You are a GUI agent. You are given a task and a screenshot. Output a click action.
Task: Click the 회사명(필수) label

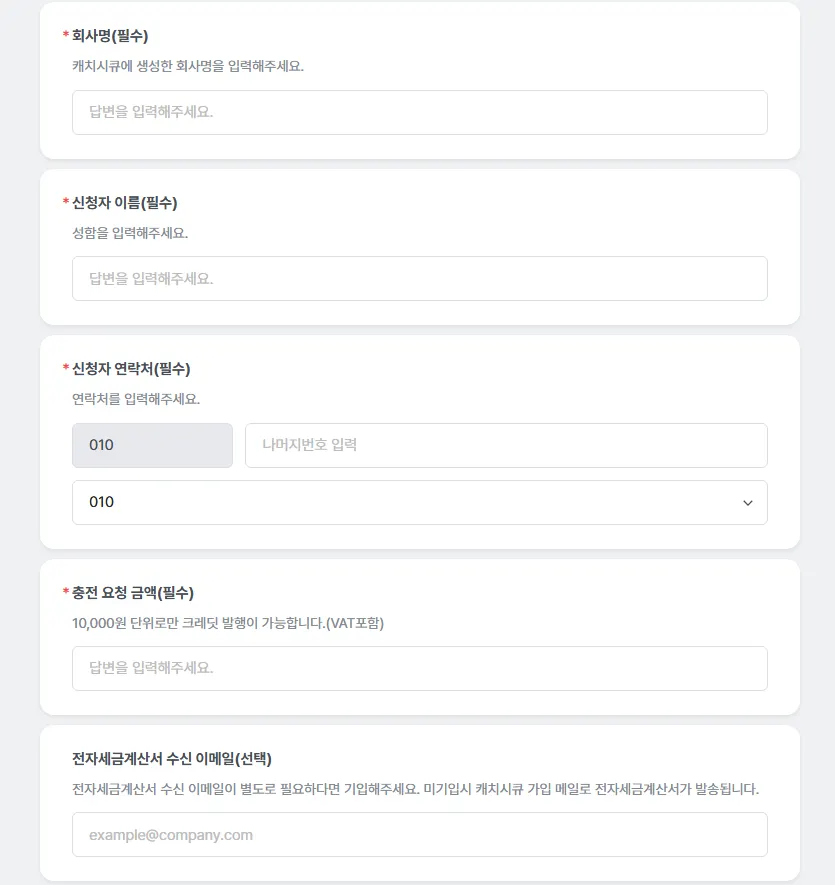tap(110, 36)
